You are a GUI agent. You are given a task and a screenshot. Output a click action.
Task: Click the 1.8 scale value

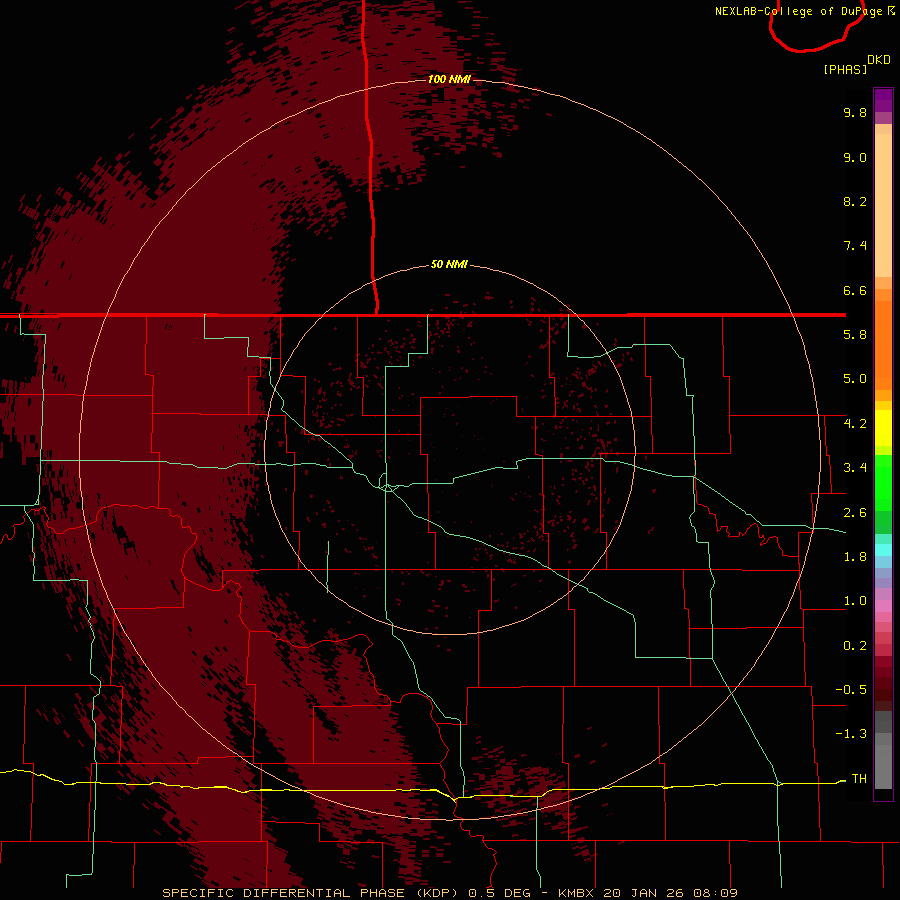(855, 557)
